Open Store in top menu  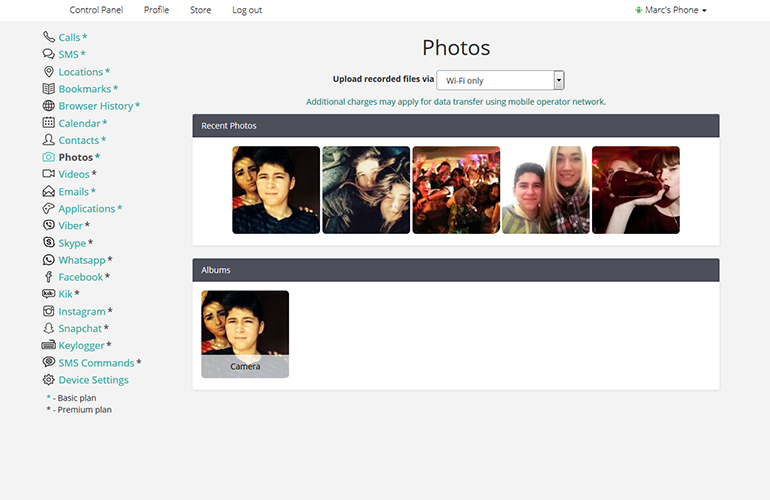pos(200,10)
